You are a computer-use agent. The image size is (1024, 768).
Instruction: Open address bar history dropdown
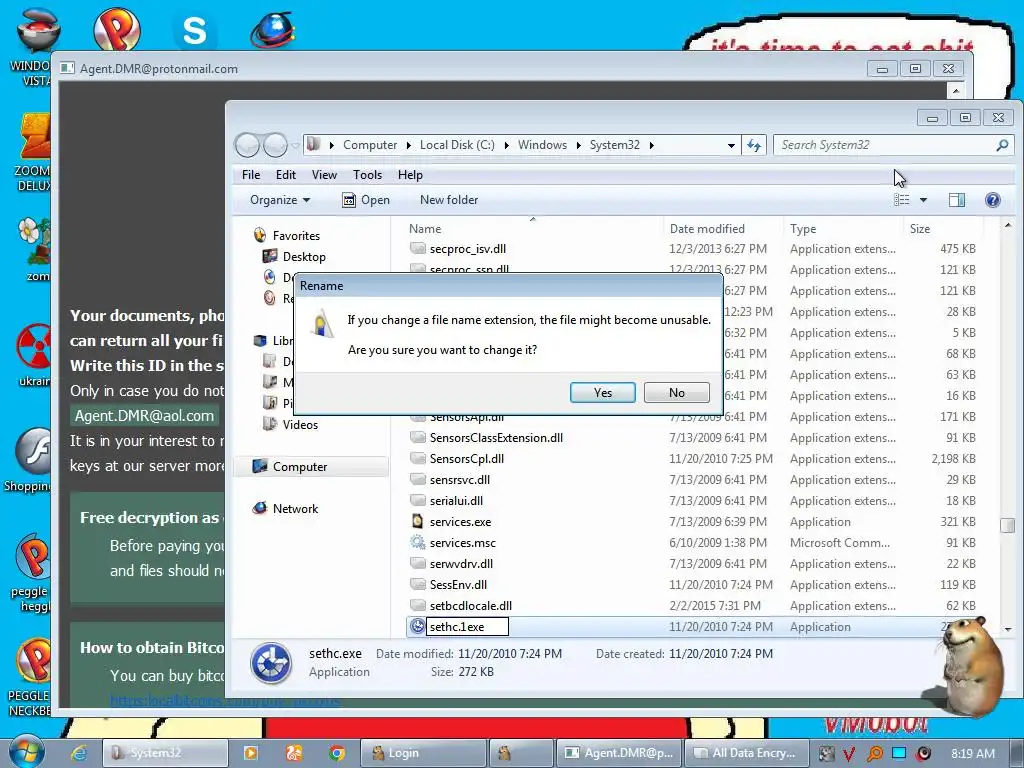click(x=731, y=145)
